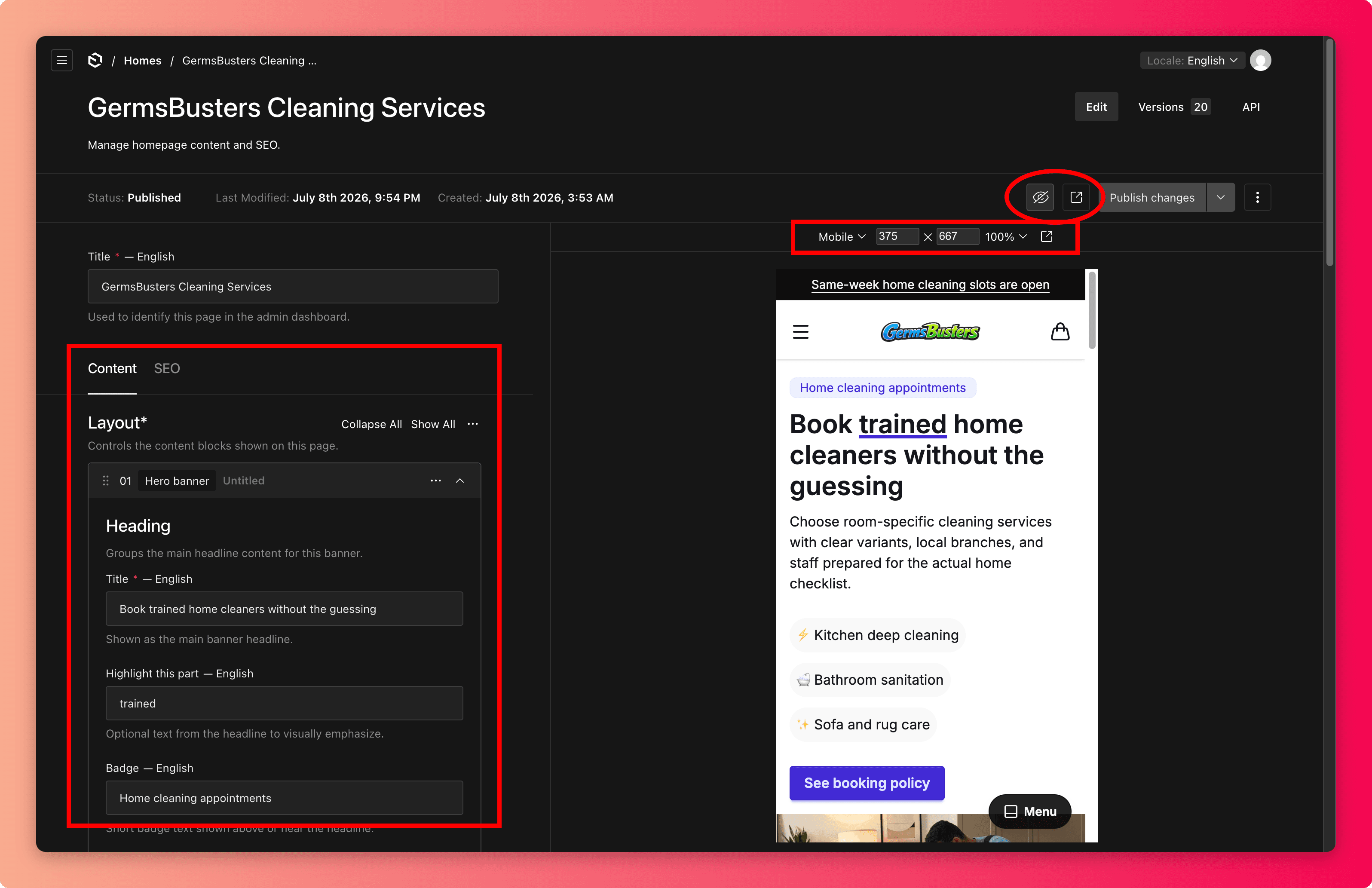Viewport: 1372px width, 888px height.
Task: Open the Layout field more options
Action: [x=473, y=424]
